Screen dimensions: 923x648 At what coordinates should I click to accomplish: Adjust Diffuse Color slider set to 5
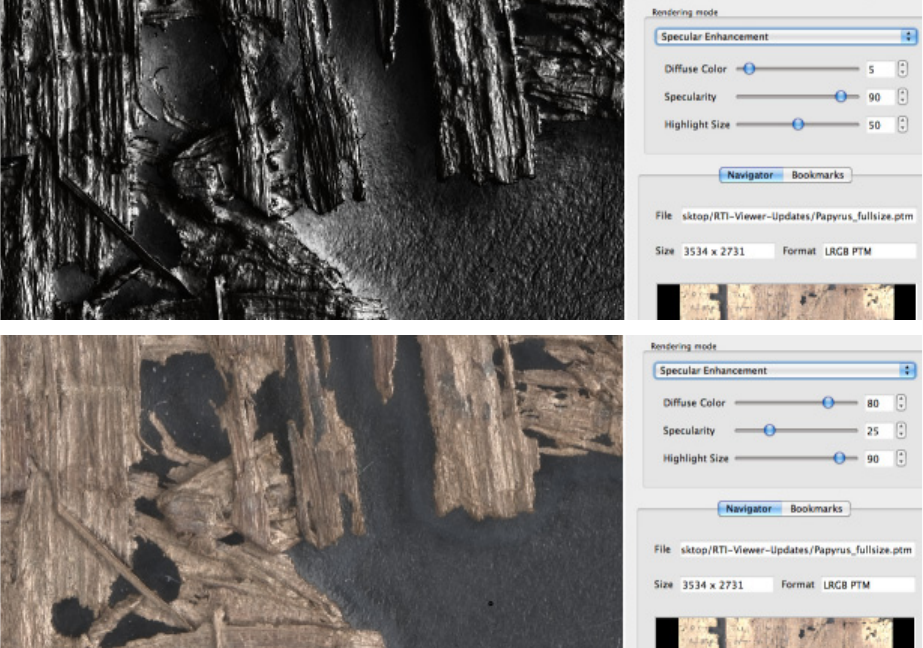pyautogui.click(x=749, y=69)
